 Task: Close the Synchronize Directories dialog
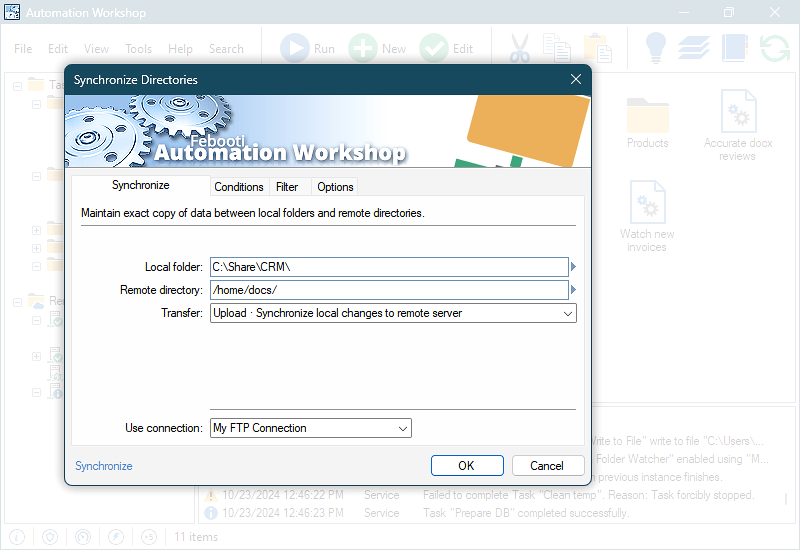pyautogui.click(x=576, y=79)
